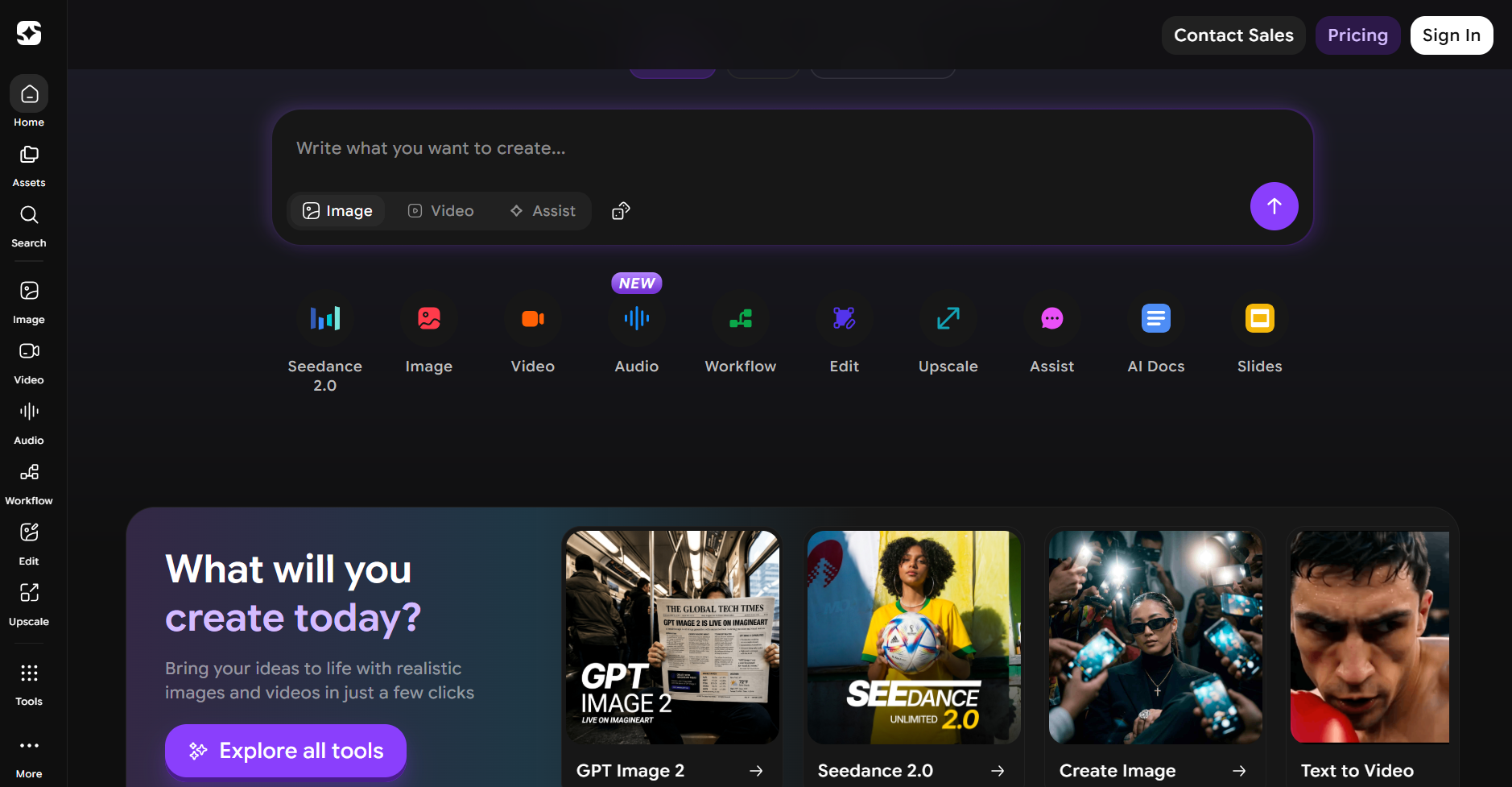Viewport: 1512px width, 787px height.
Task: Open Workflow in the sidebar
Action: [x=29, y=483]
